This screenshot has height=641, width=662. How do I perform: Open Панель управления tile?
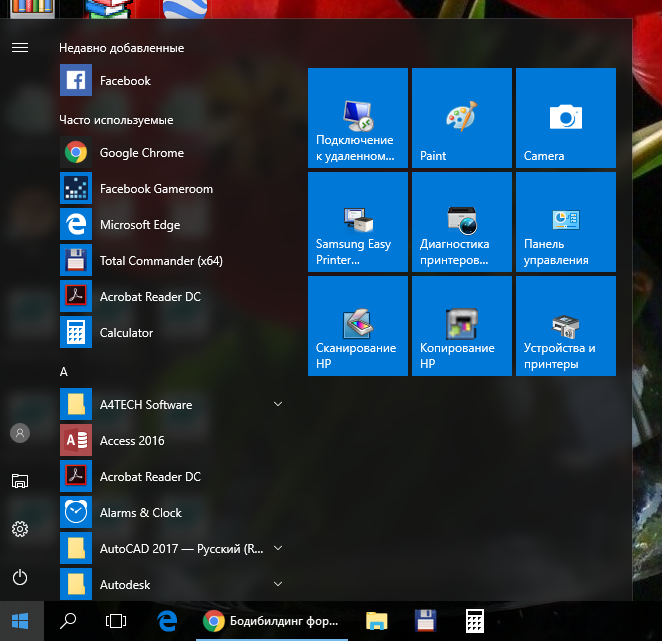(x=565, y=222)
